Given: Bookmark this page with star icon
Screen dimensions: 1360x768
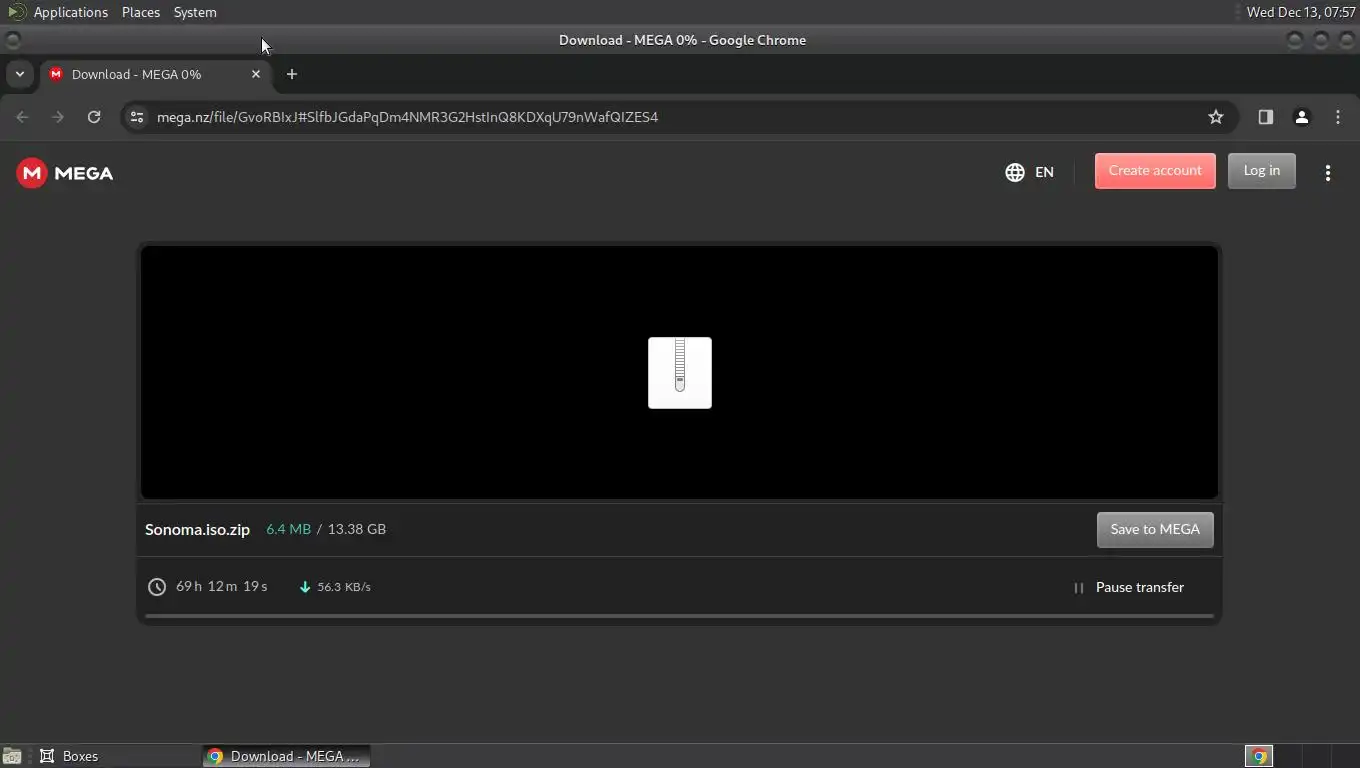Looking at the screenshot, I should click(x=1216, y=117).
